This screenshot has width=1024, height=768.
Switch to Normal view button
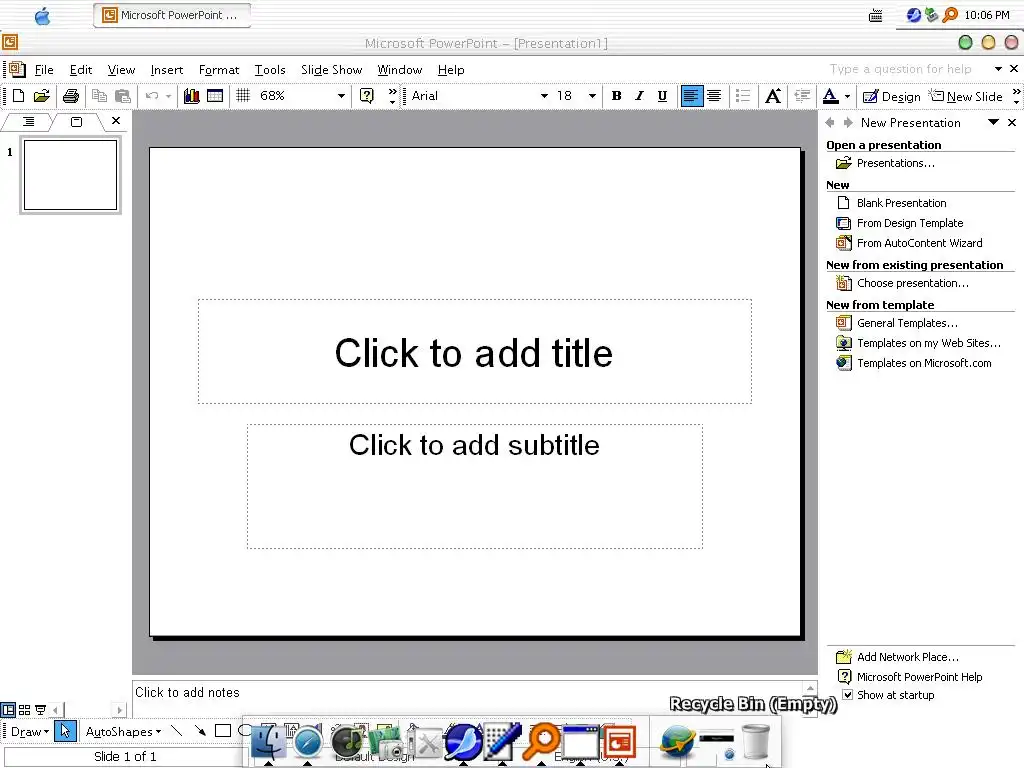[8, 710]
